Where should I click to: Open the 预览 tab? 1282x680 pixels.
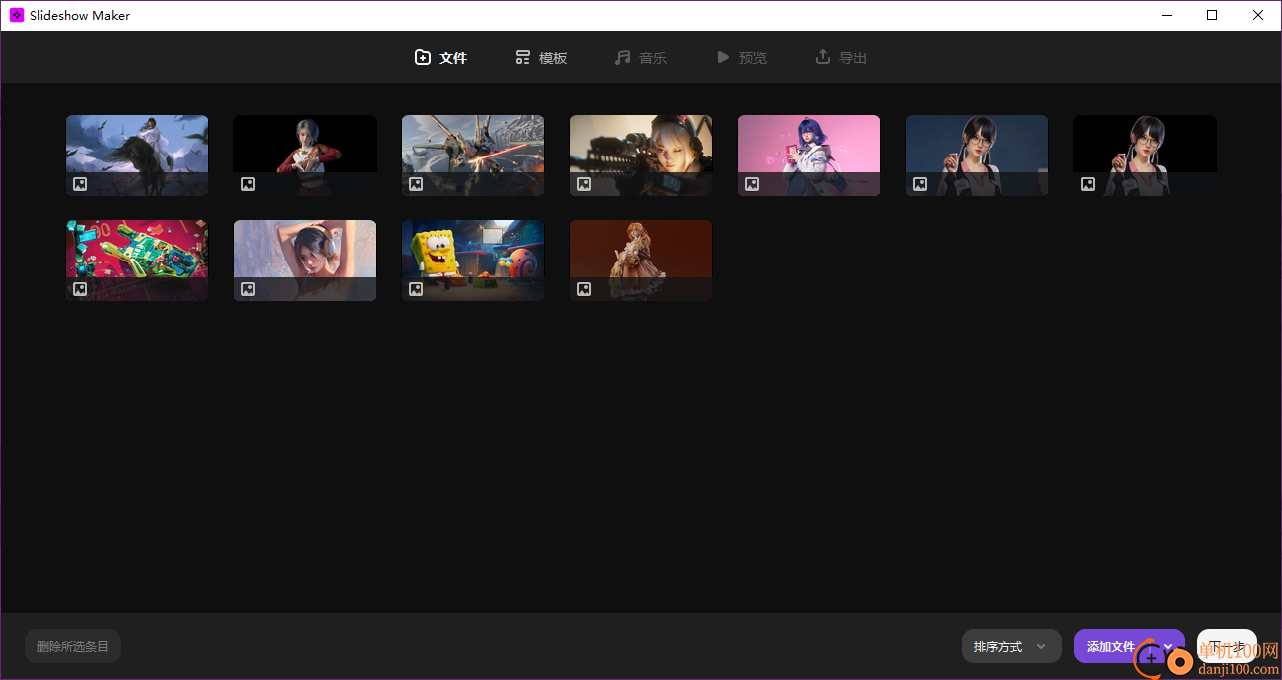click(x=742, y=58)
